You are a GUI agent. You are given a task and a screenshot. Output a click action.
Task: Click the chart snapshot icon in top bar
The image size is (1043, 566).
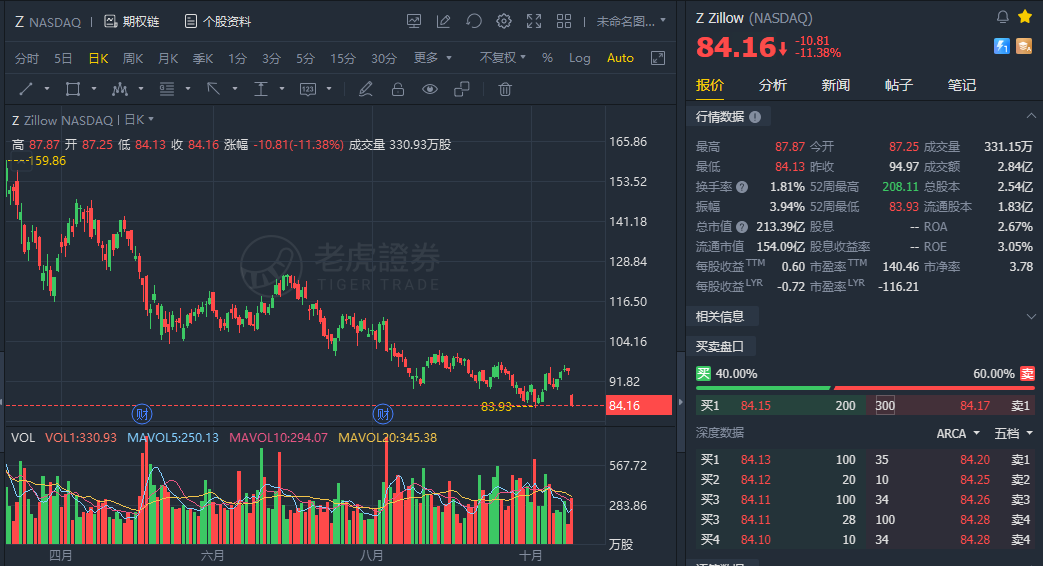tap(414, 21)
